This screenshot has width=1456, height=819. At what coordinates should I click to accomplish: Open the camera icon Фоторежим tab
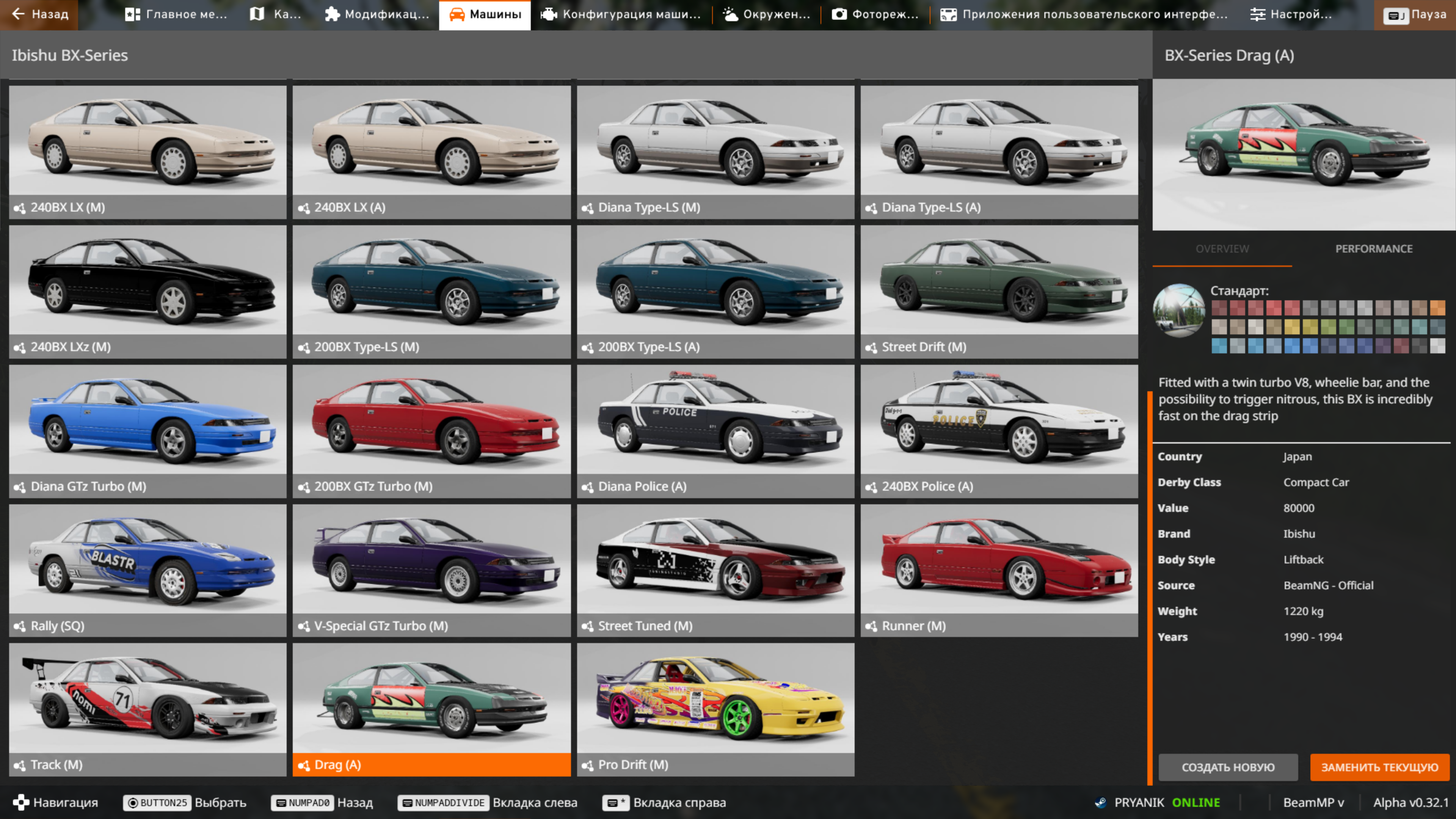coord(874,14)
